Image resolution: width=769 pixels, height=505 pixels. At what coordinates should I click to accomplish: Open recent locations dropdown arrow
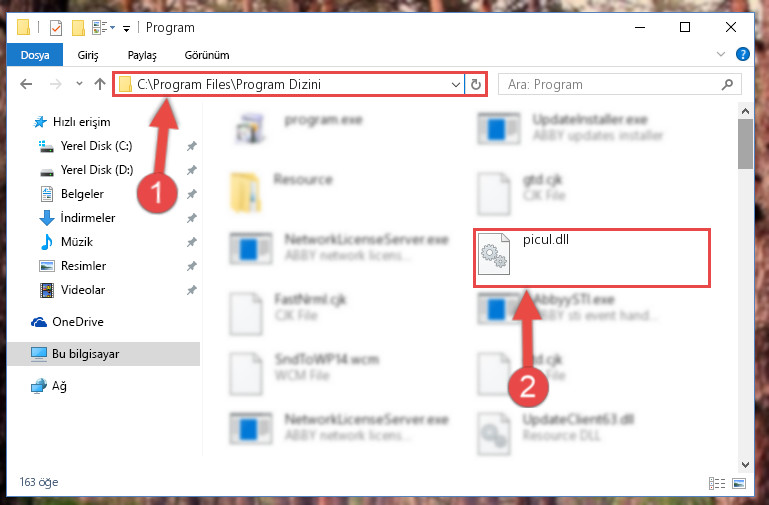click(79, 84)
